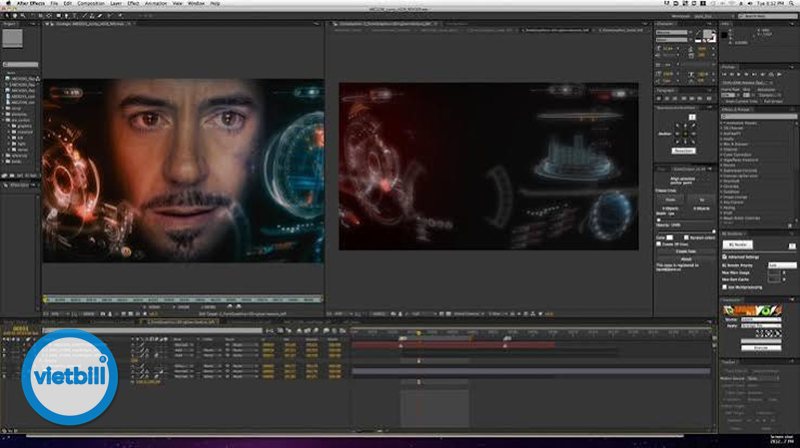This screenshot has height=448, width=800.
Task: Click Play in the Preview panel
Action: 739,74
